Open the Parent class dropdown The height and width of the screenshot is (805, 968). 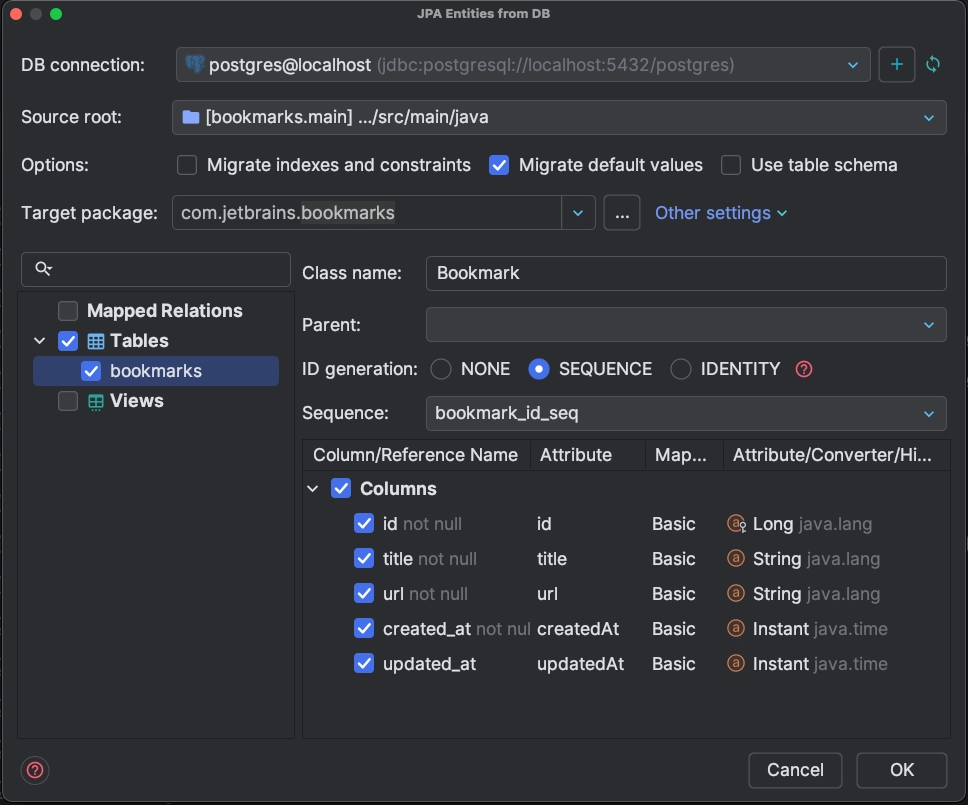coord(928,325)
